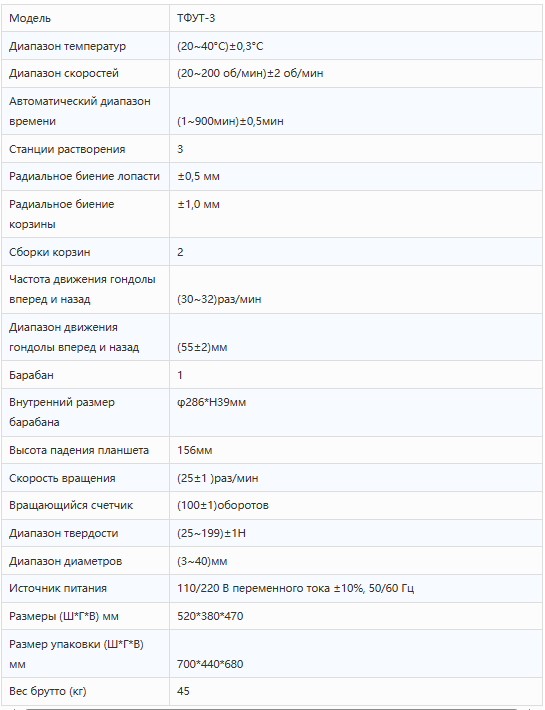Click the (1~900мин)±0,5мин time range value
This screenshot has height=710, width=545.
tap(230, 121)
